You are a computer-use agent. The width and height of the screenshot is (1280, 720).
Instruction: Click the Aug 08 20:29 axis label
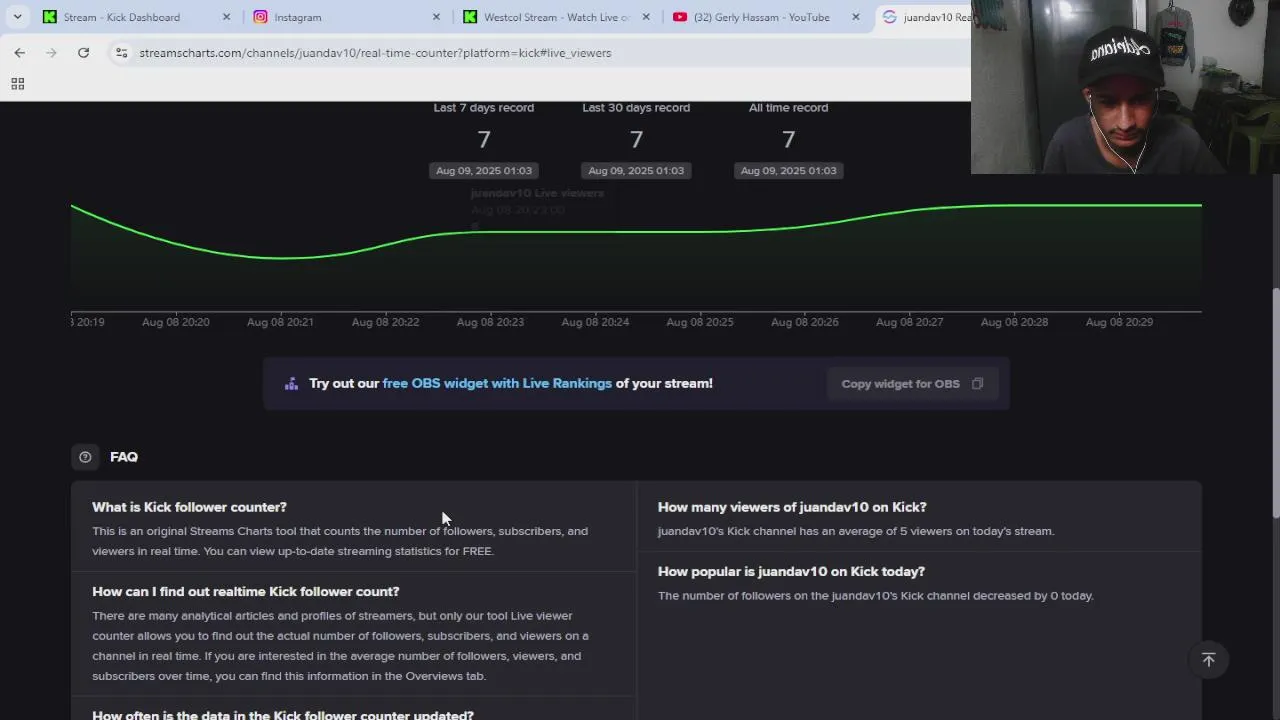tap(1119, 322)
